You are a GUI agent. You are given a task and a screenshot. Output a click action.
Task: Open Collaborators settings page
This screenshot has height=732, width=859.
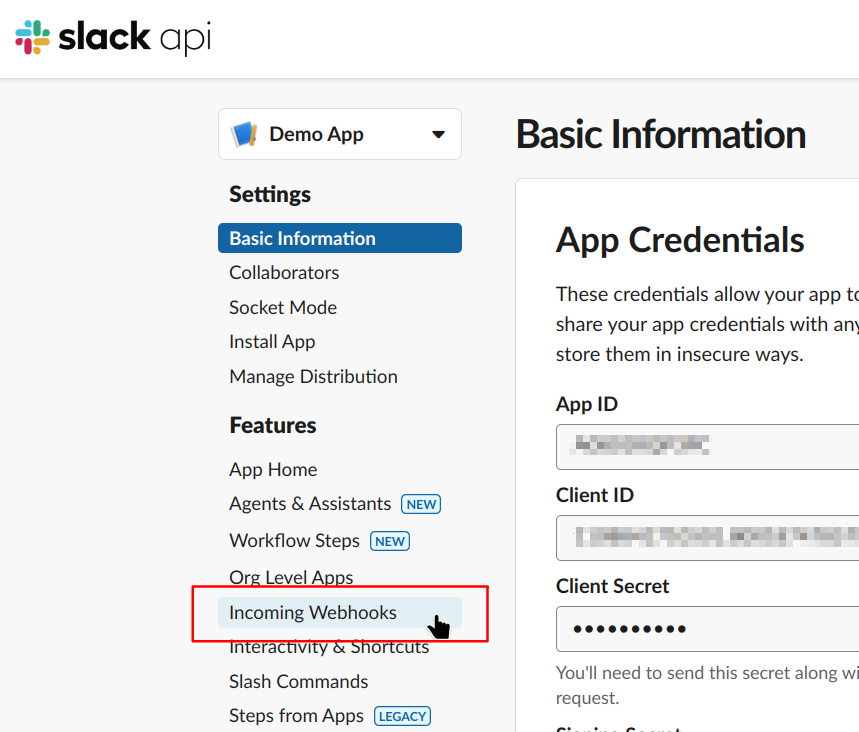pyautogui.click(x=284, y=273)
